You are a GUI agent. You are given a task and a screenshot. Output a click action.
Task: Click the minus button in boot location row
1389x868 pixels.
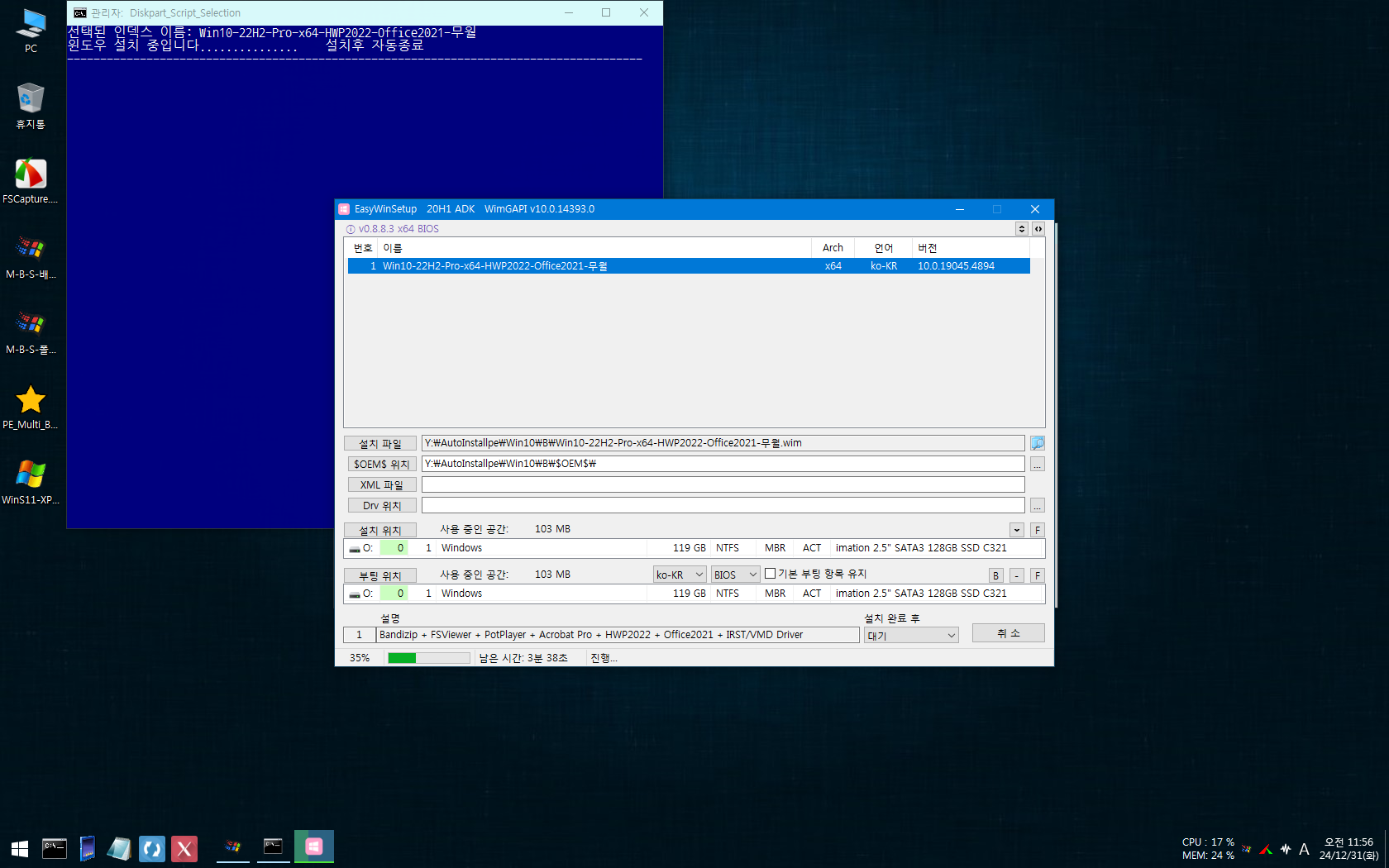click(1017, 575)
